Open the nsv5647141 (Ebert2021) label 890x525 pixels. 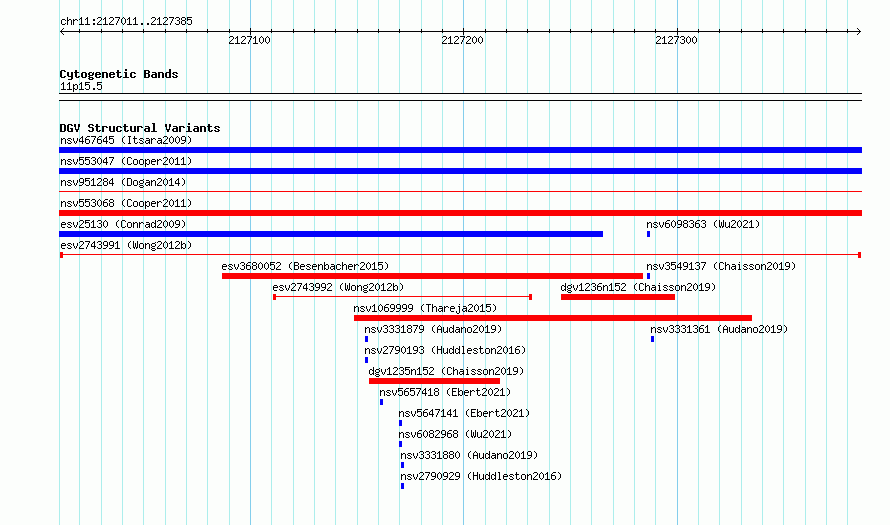[464, 413]
